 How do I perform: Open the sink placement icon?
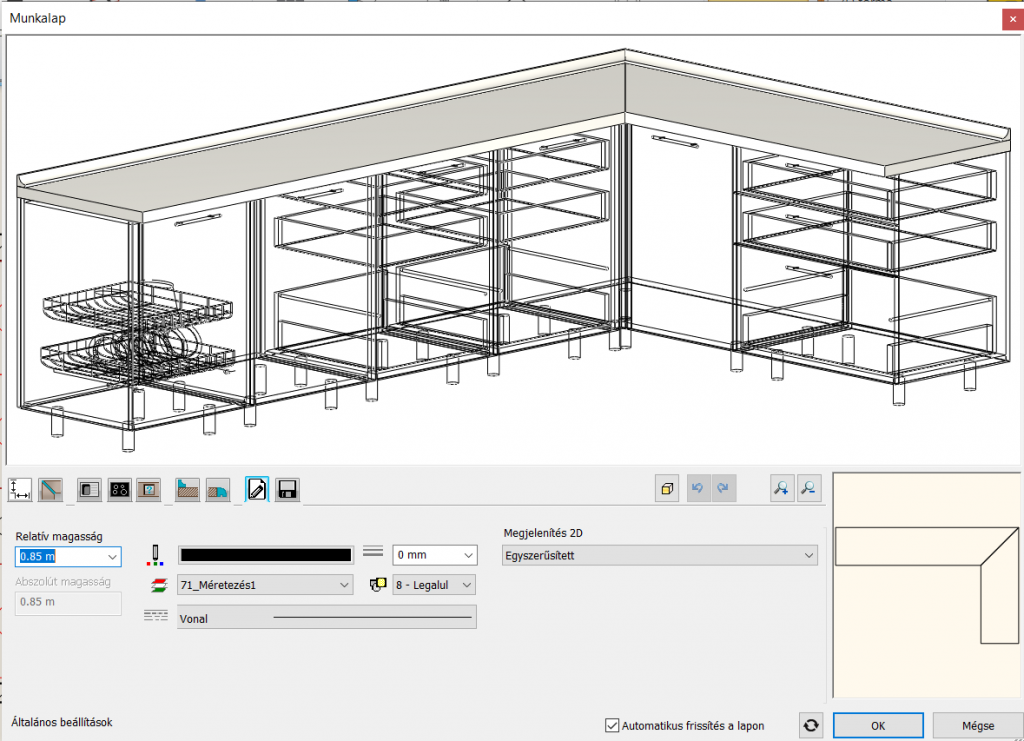pyautogui.click(x=89, y=489)
